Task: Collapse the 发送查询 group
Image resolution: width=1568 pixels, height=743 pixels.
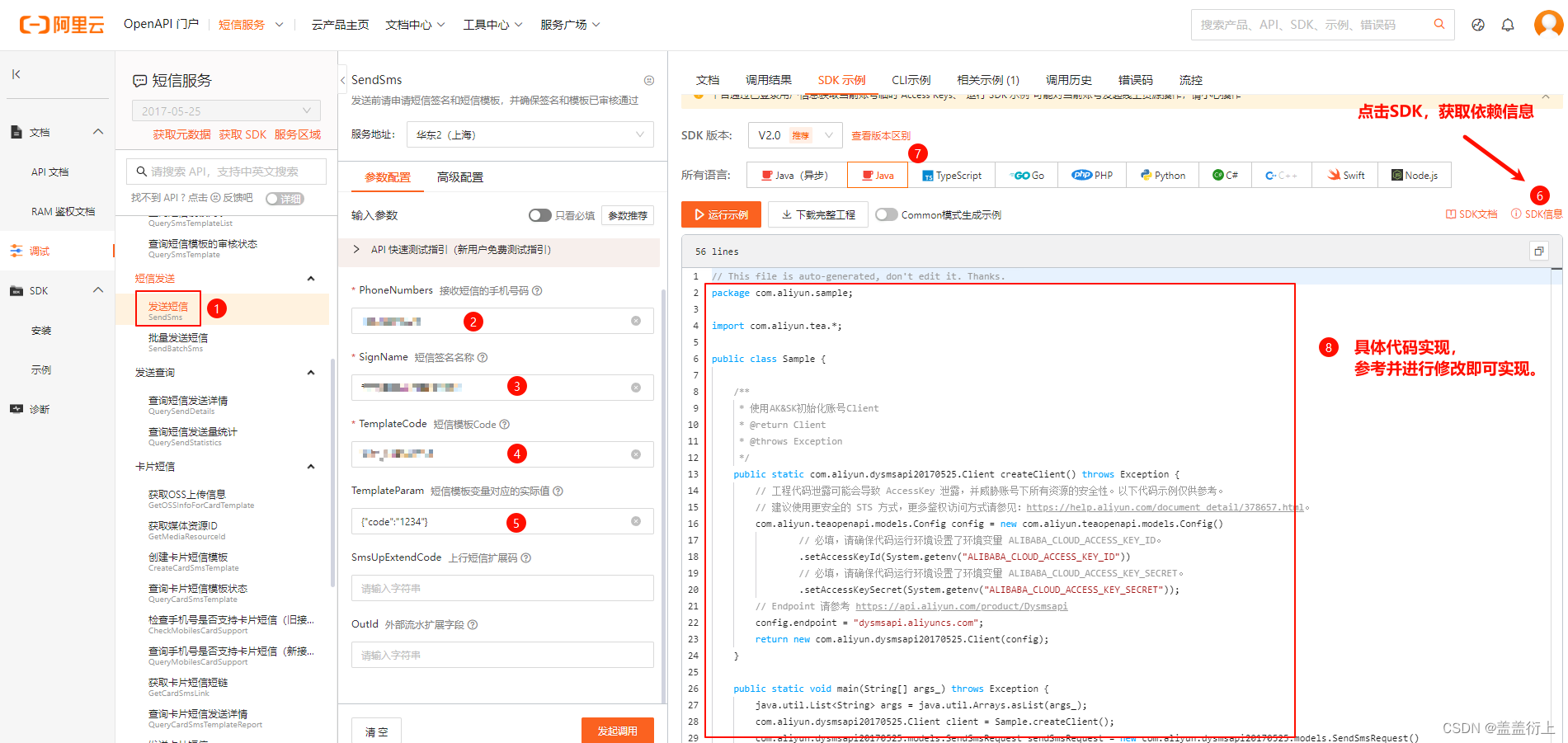Action: pyautogui.click(x=311, y=373)
